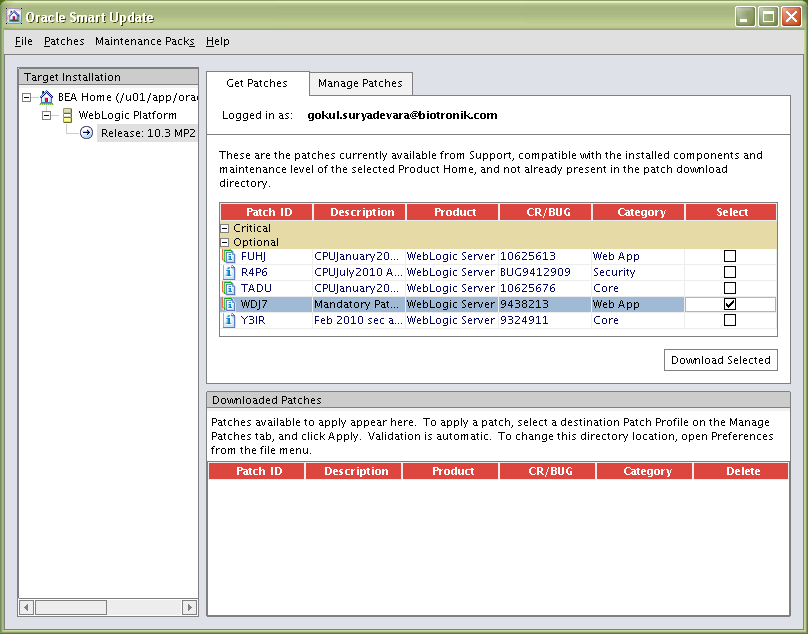
Task: Click the Release 10.3 MP2 arrow icon
Action: 87,133
